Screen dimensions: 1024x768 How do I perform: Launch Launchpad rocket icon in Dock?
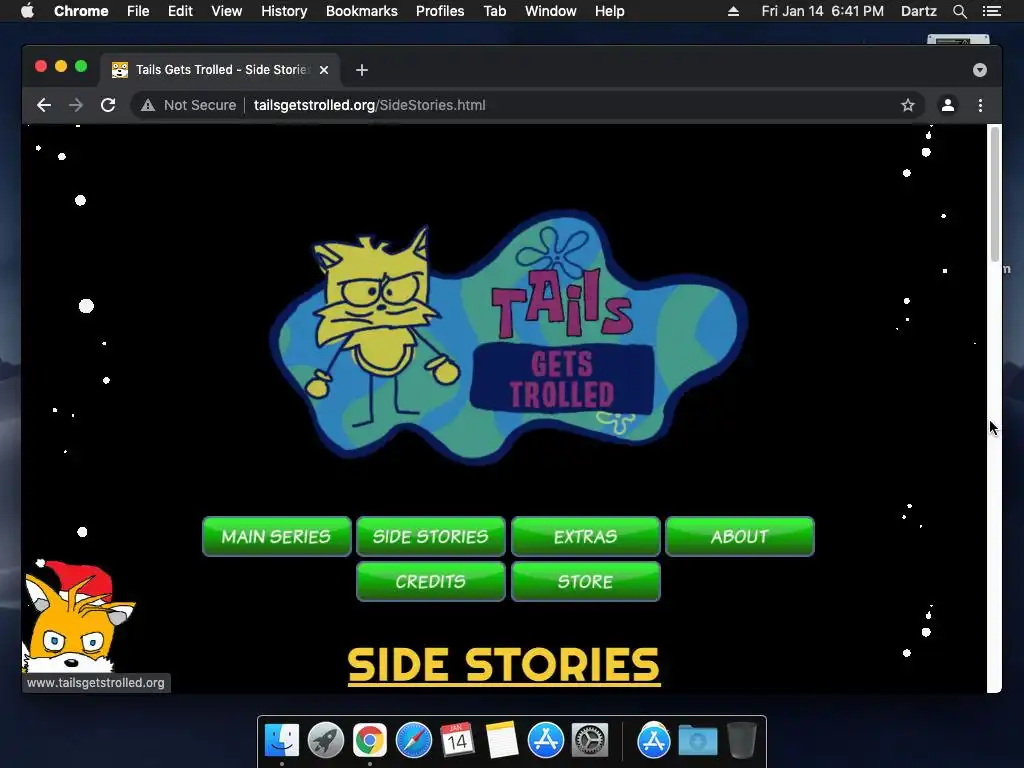pyautogui.click(x=326, y=740)
